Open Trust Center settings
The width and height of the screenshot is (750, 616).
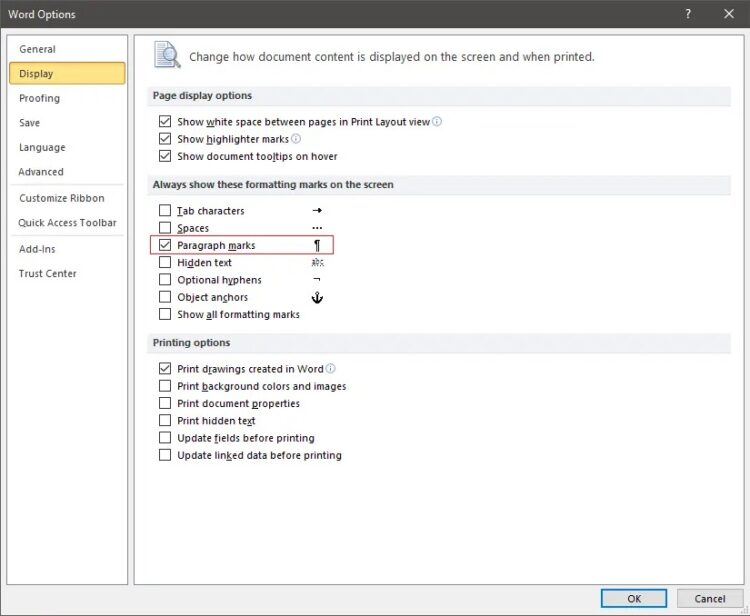[67, 274]
